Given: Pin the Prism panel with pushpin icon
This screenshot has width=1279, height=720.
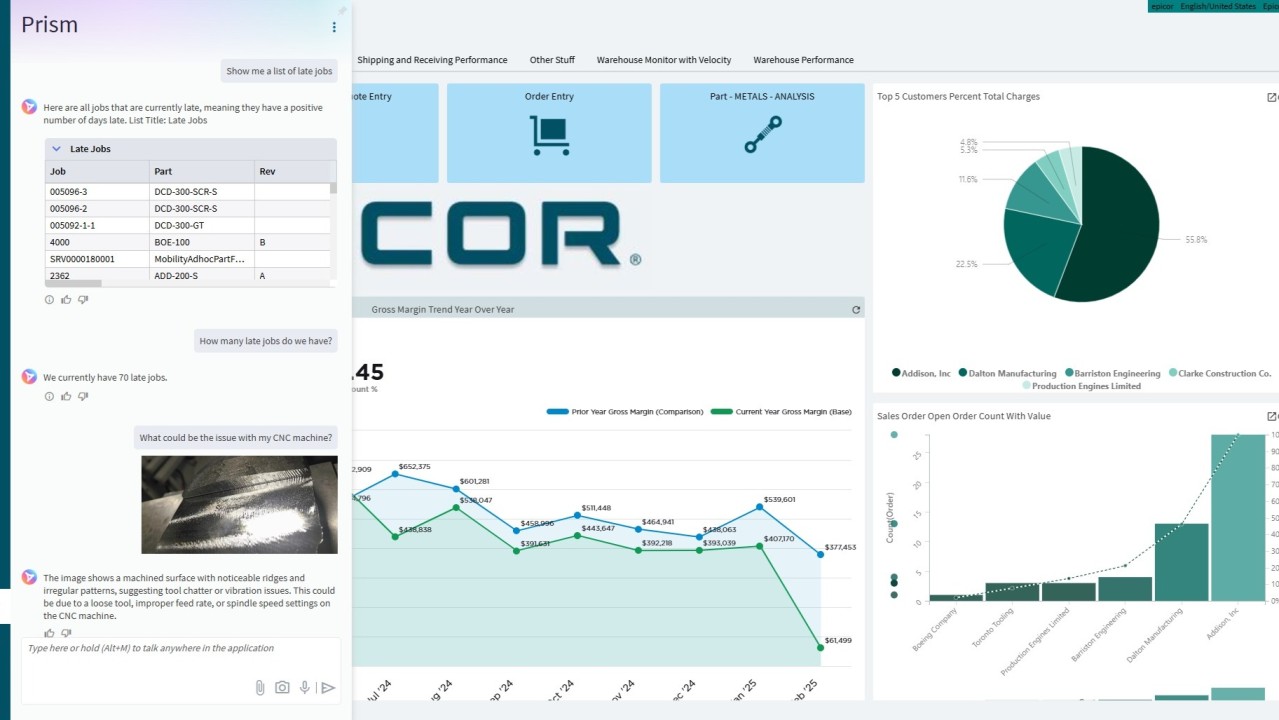Looking at the screenshot, I should (342, 10).
